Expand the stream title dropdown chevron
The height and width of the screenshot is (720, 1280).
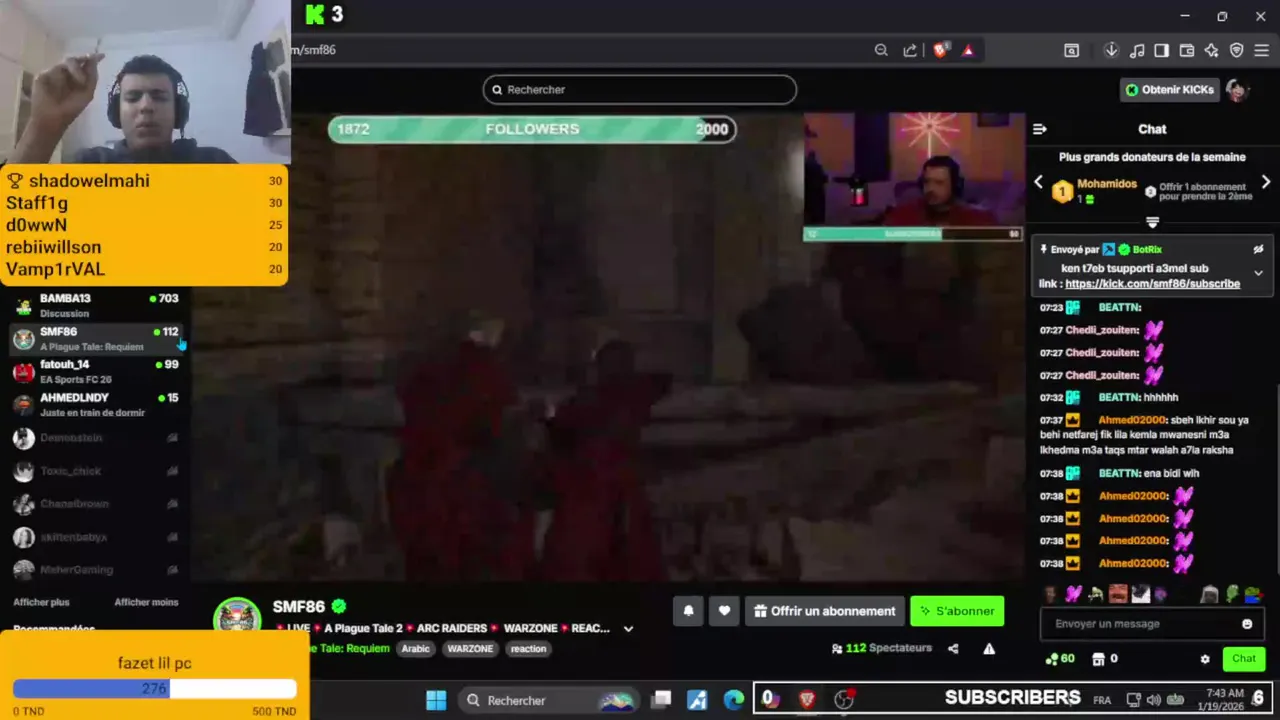point(628,629)
